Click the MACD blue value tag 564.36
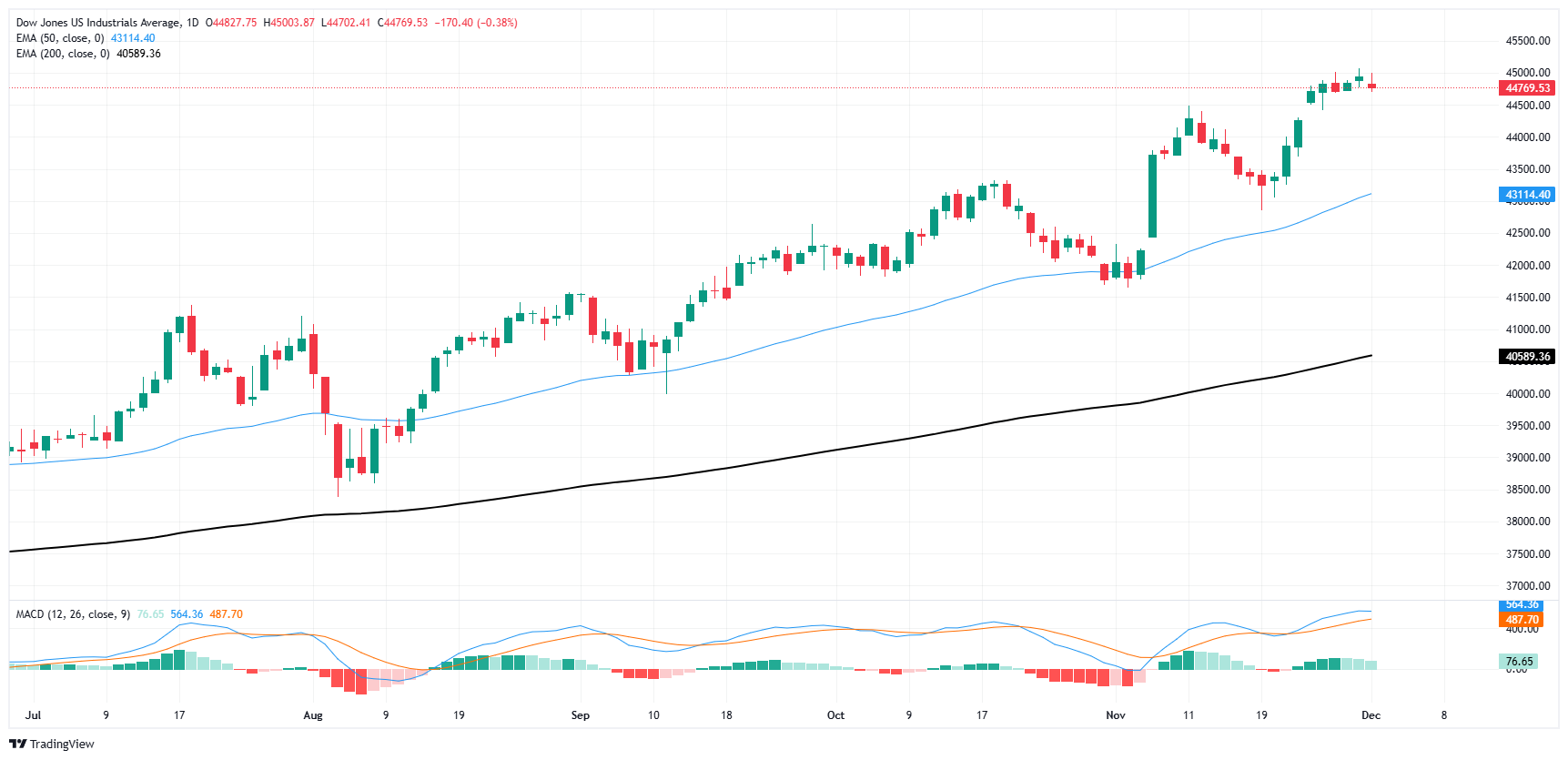Screen dimensions: 1568x760 click(1522, 605)
